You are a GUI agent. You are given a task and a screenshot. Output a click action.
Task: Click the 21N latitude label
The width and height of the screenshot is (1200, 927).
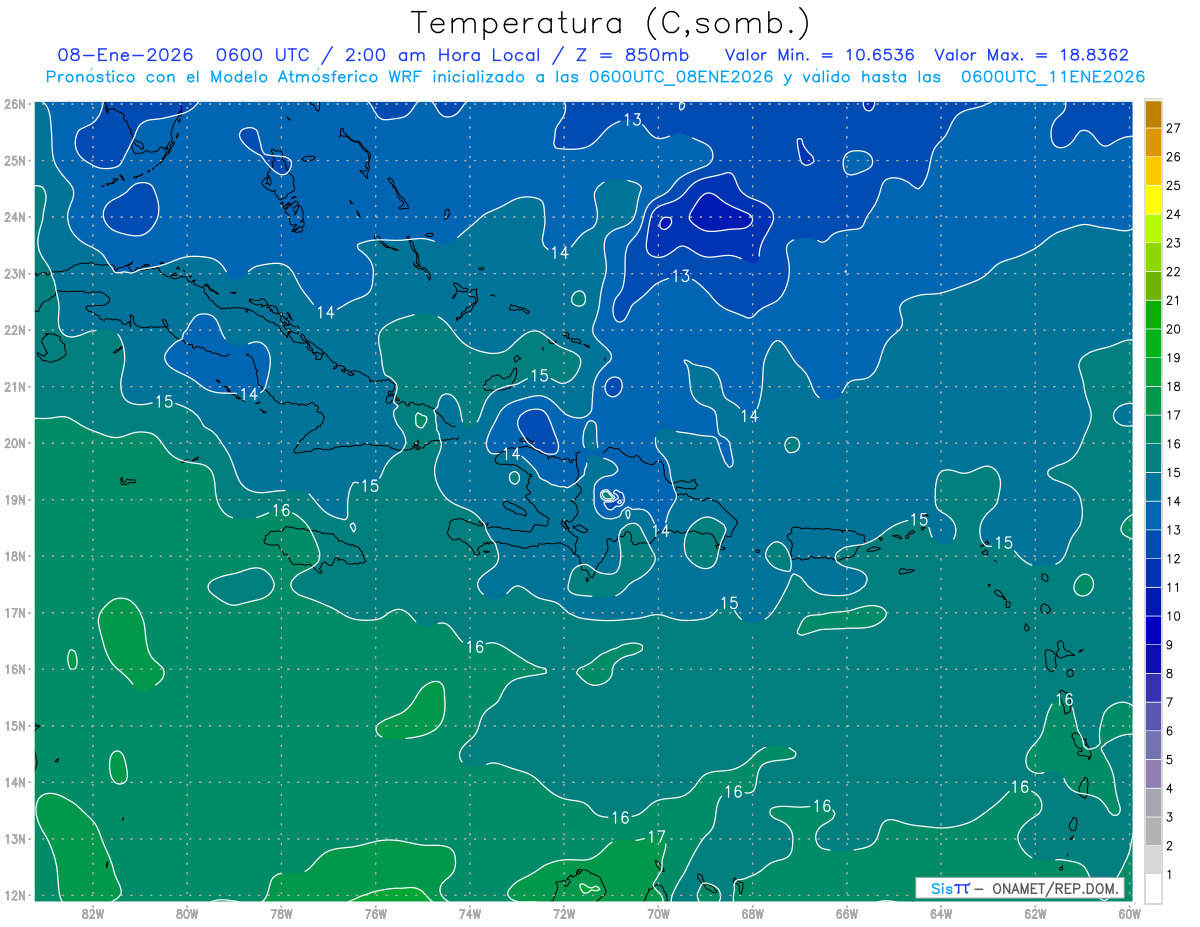14,386
